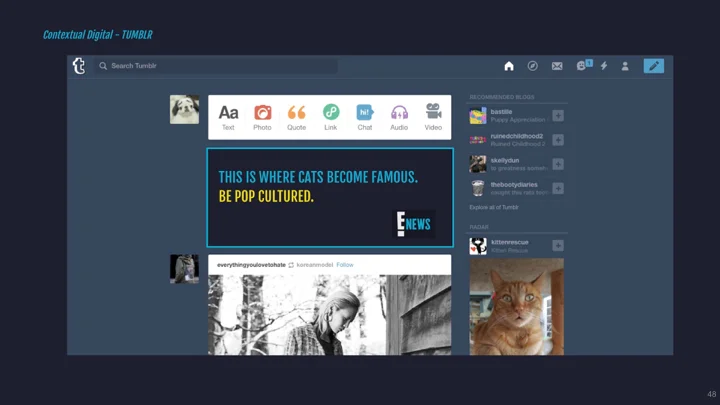This screenshot has height=405, width=720.
Task: Click the kittenrescue blog name
Action: [x=510, y=242]
